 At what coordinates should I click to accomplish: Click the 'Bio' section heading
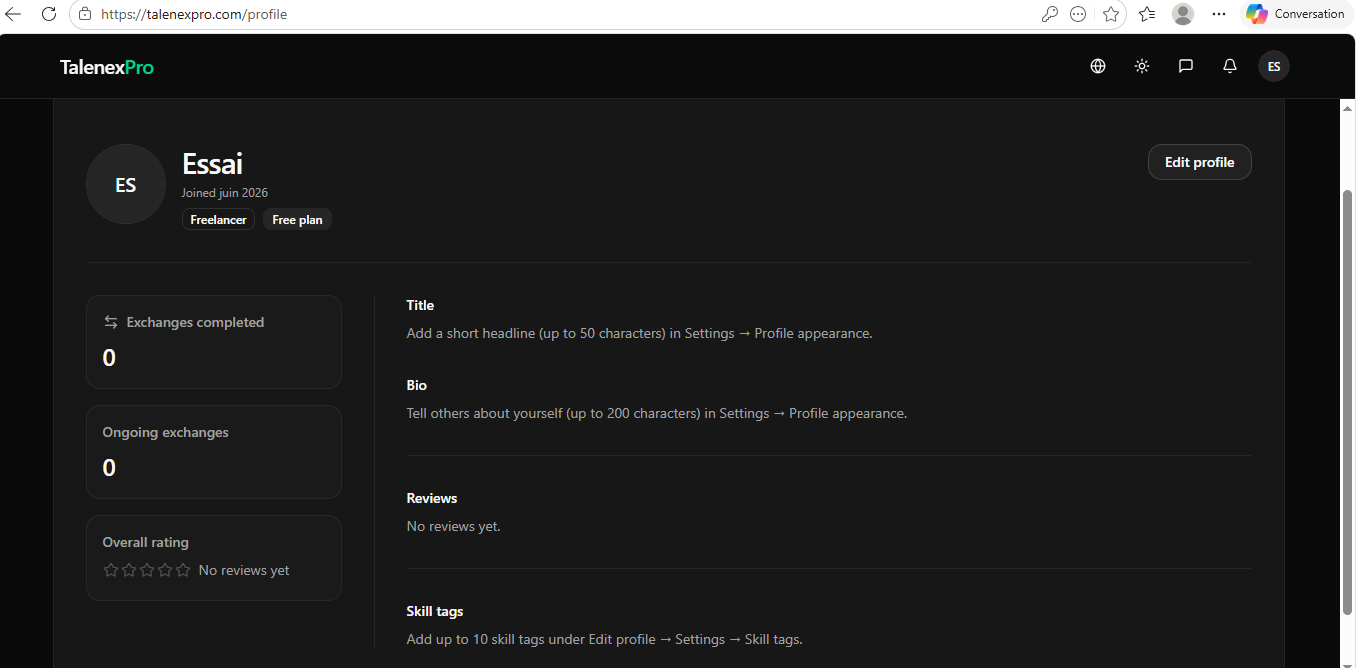tap(417, 385)
